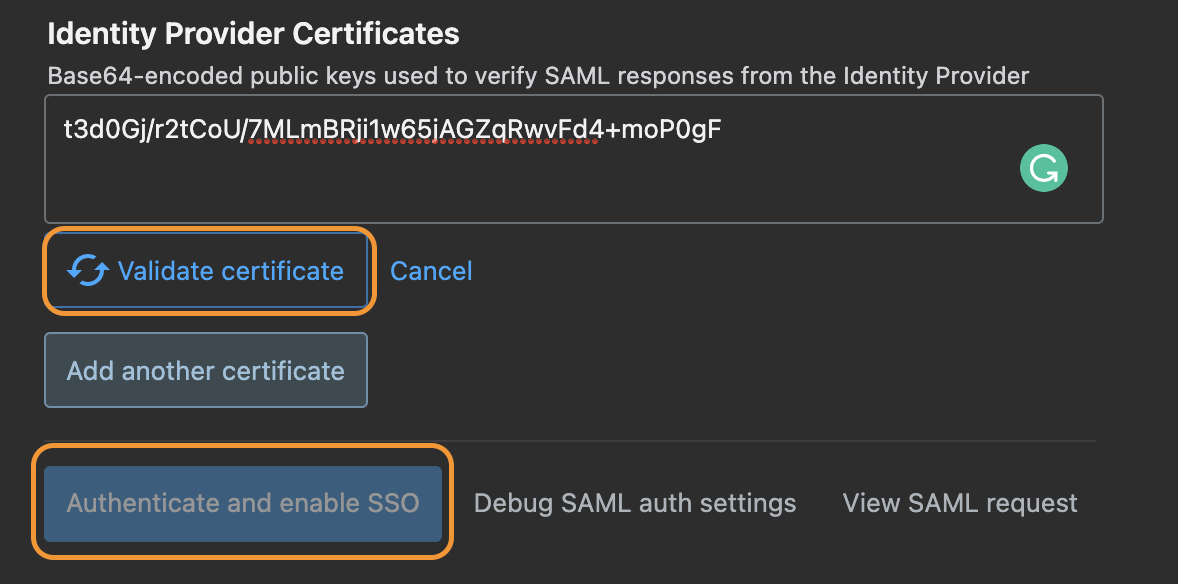This screenshot has height=584, width=1178.
Task: Open Debug SAML auth settings
Action: point(635,503)
